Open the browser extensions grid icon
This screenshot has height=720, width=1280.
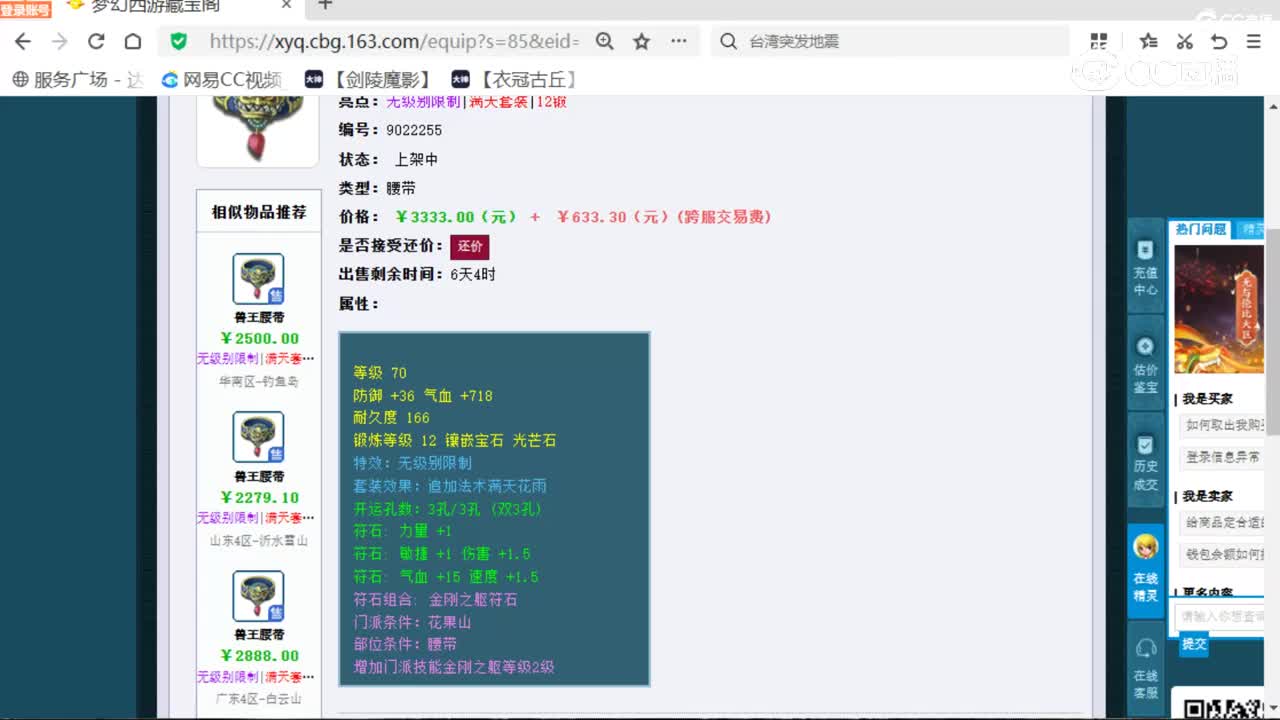click(1099, 41)
